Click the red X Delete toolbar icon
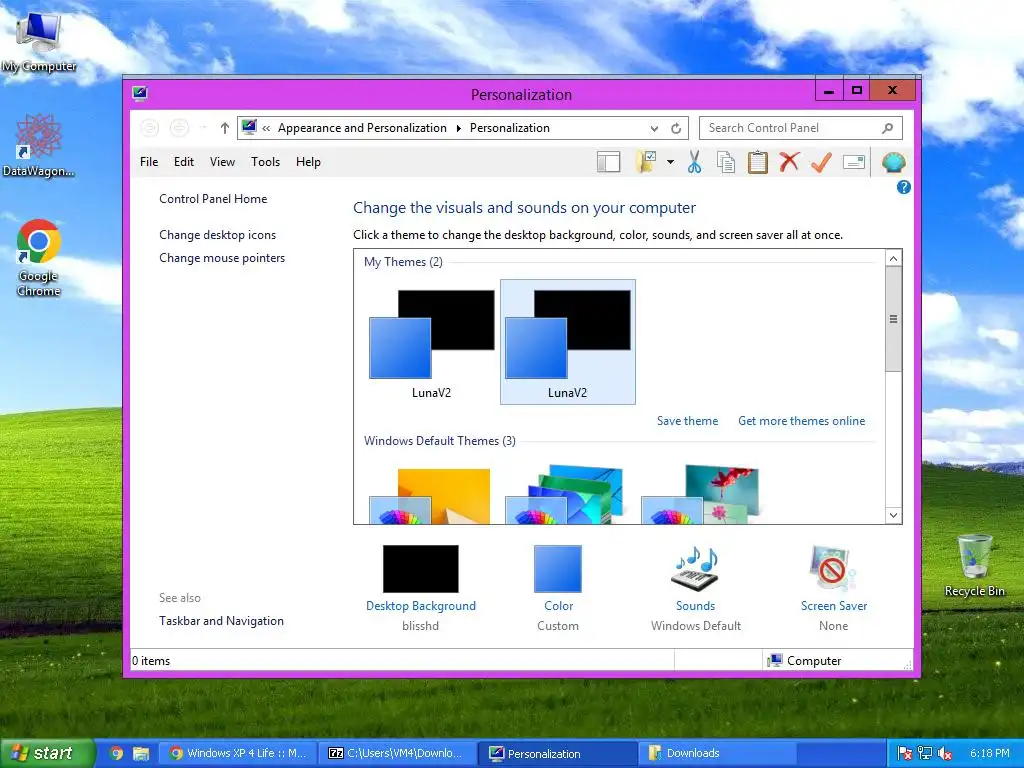 coord(789,161)
